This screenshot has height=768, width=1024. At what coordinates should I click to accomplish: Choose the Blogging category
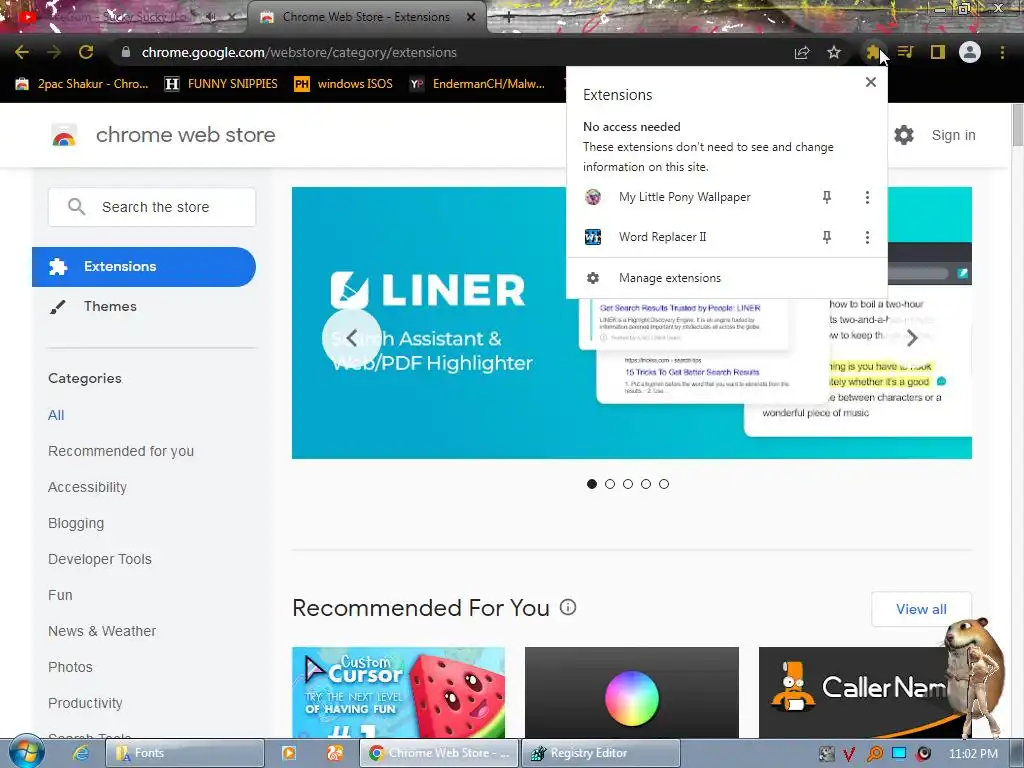pyautogui.click(x=76, y=523)
